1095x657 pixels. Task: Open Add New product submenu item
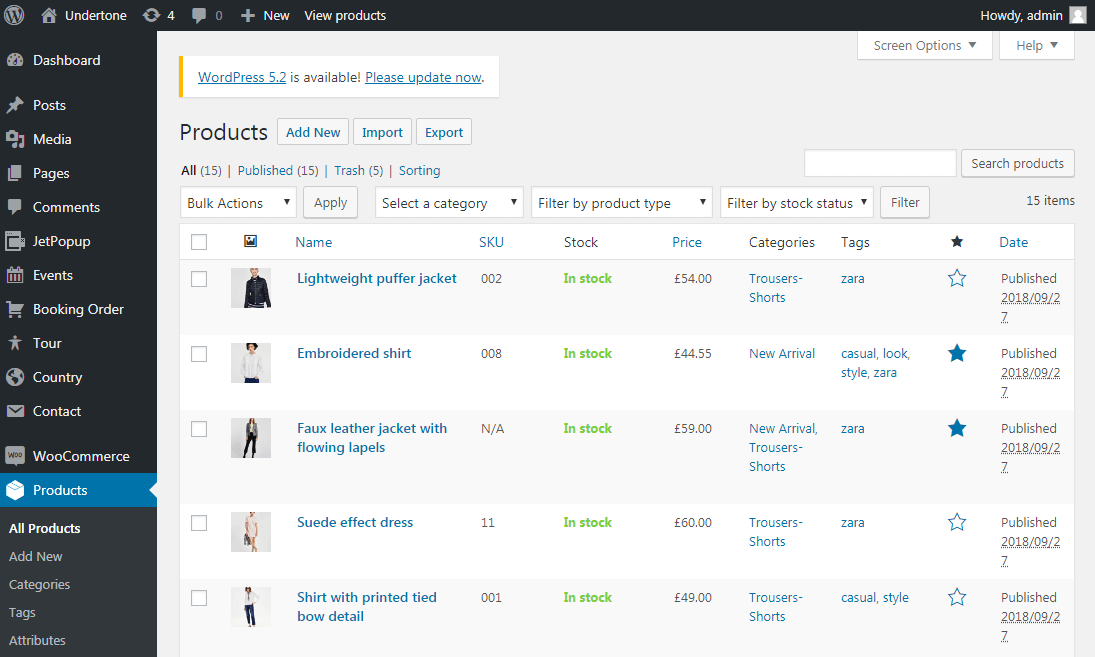point(36,556)
